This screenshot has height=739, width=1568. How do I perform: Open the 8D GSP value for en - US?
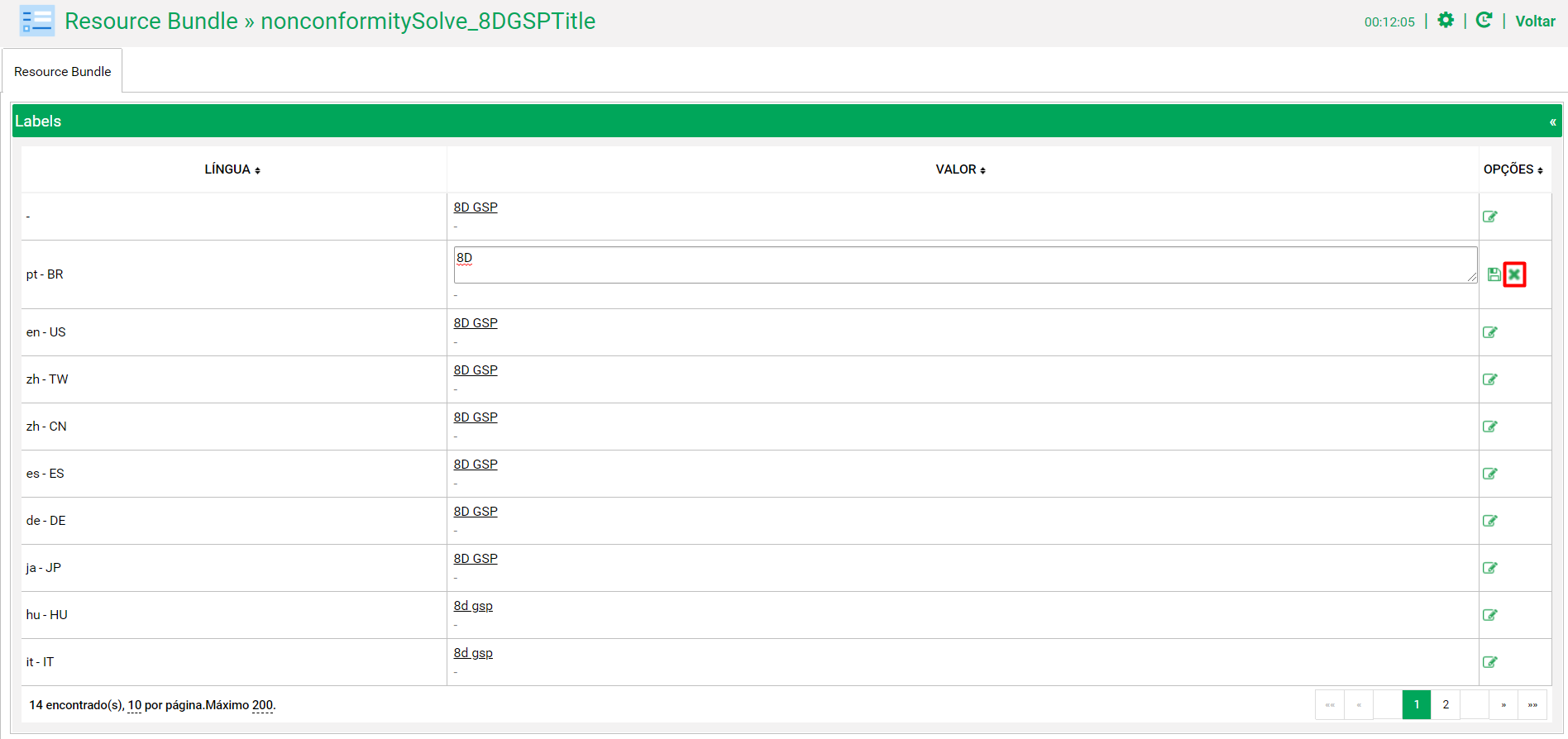[x=476, y=323]
